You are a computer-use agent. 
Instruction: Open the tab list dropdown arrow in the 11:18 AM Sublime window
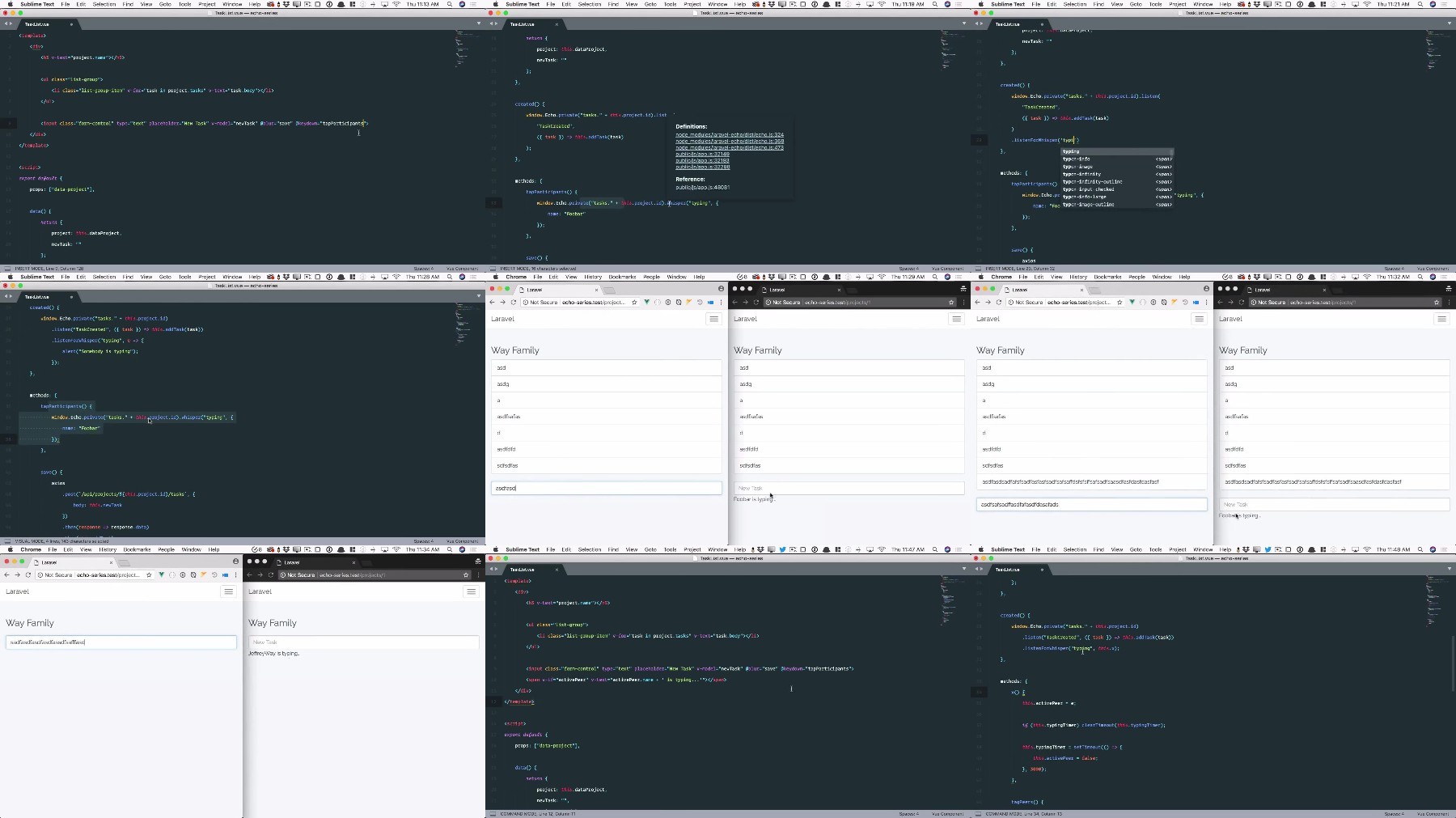[963, 23]
